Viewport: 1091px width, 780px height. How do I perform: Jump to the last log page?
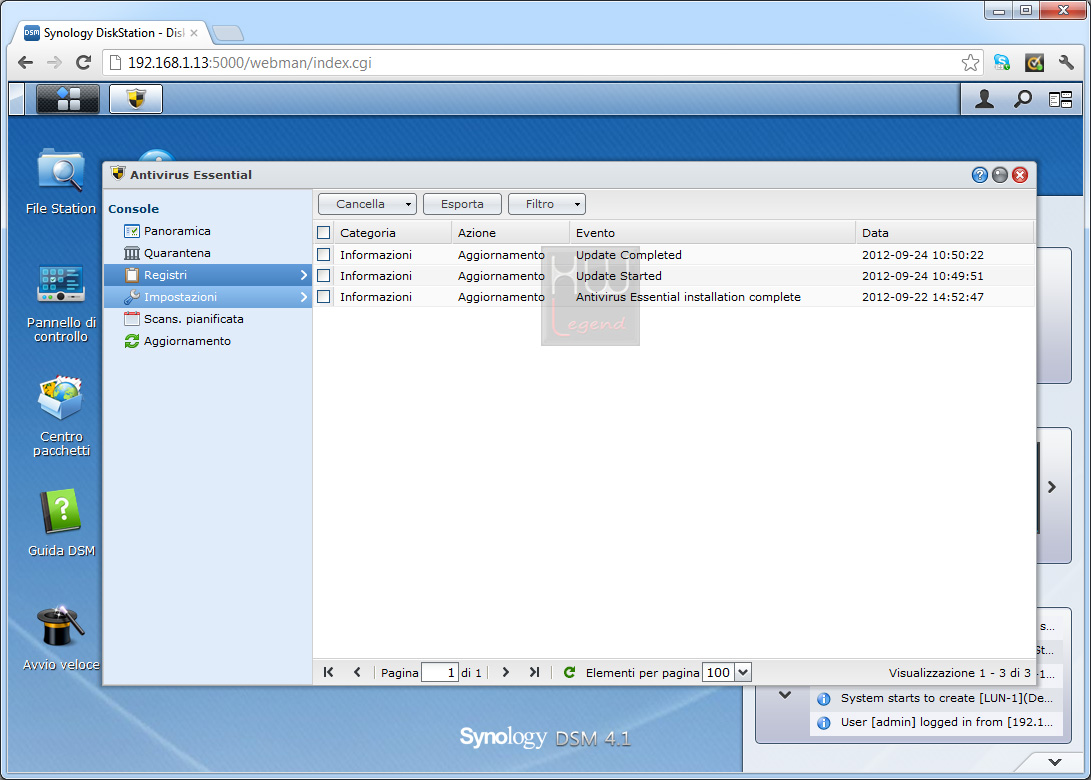tap(534, 672)
